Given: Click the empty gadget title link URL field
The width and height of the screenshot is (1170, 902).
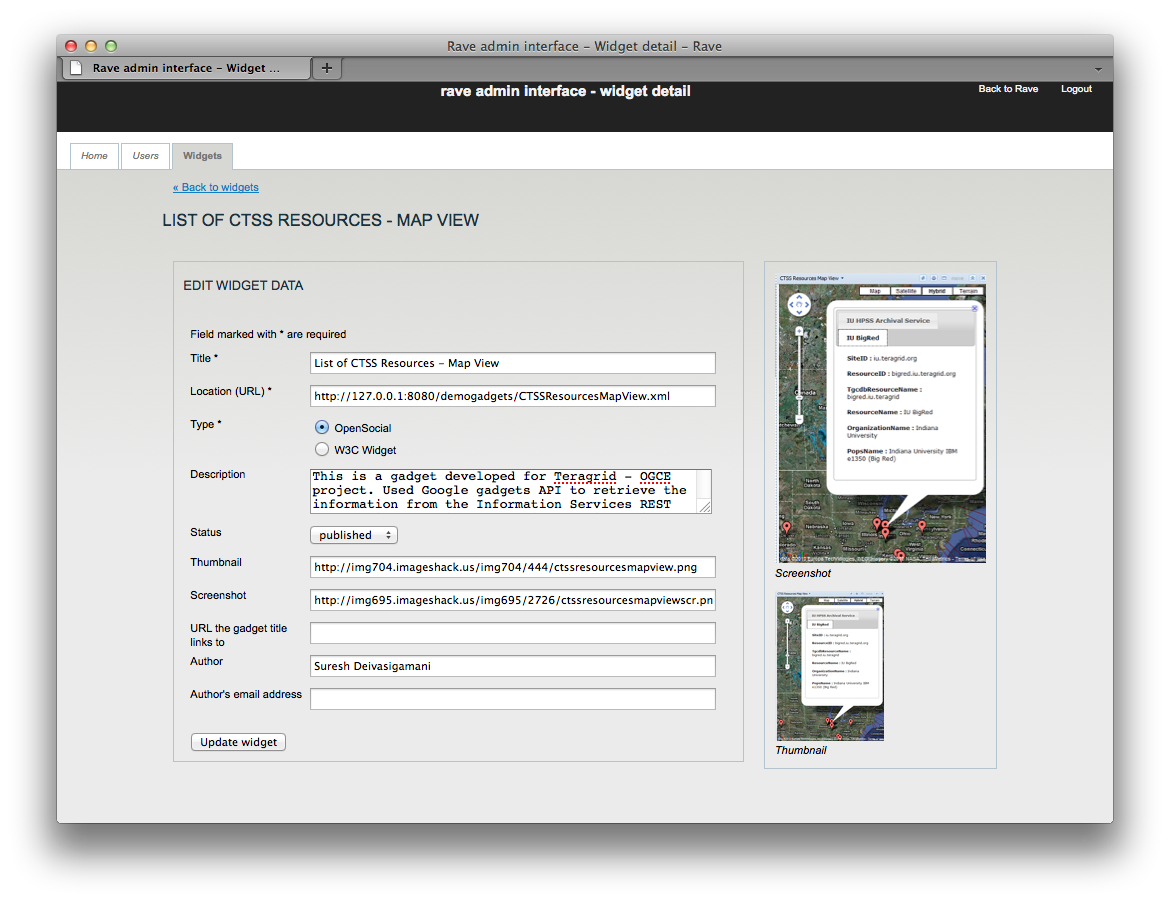Looking at the screenshot, I should coord(512,633).
